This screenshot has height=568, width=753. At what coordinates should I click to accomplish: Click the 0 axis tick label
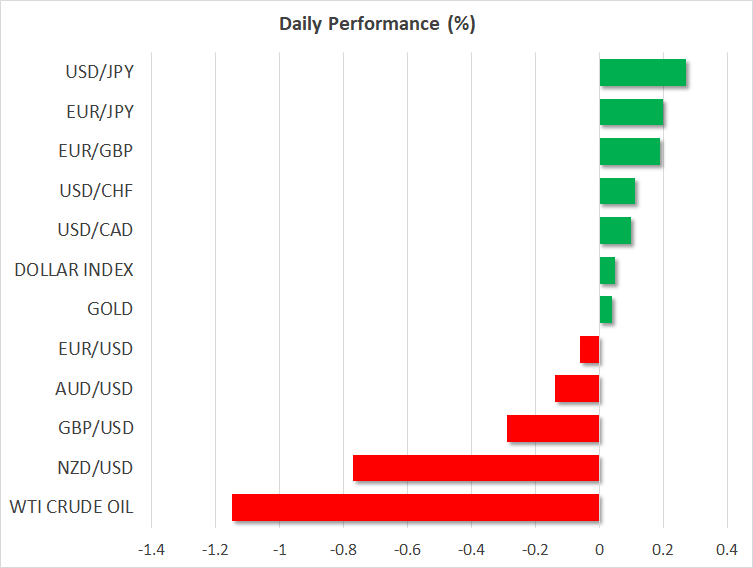tap(599, 549)
